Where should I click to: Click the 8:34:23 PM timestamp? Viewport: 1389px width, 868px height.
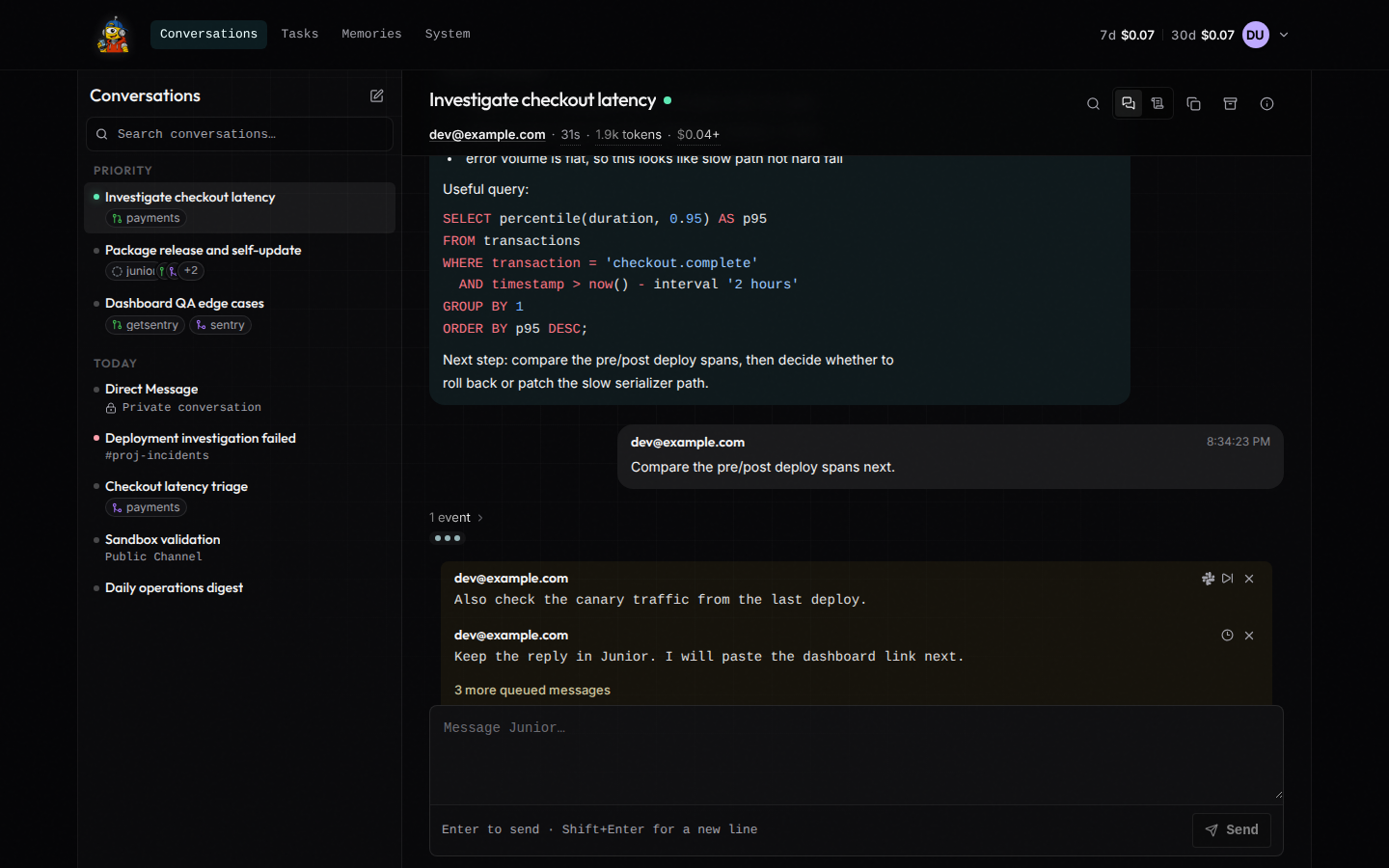click(x=1238, y=442)
